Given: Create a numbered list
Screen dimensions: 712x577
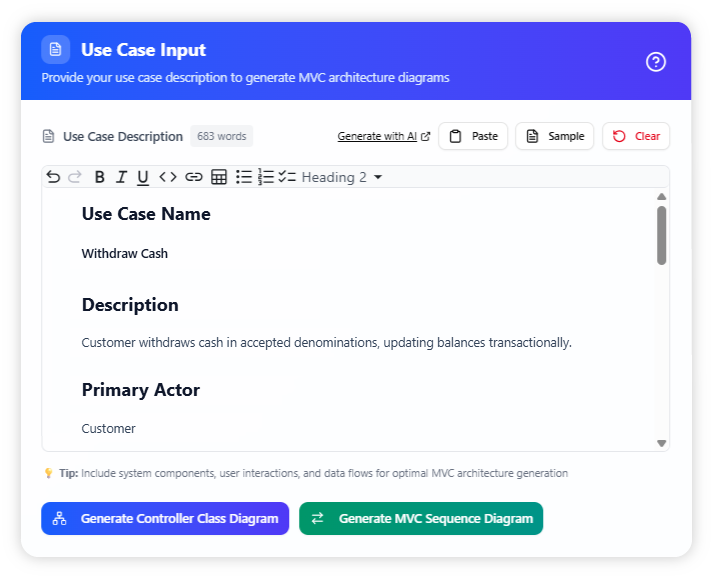Looking at the screenshot, I should [x=266, y=177].
